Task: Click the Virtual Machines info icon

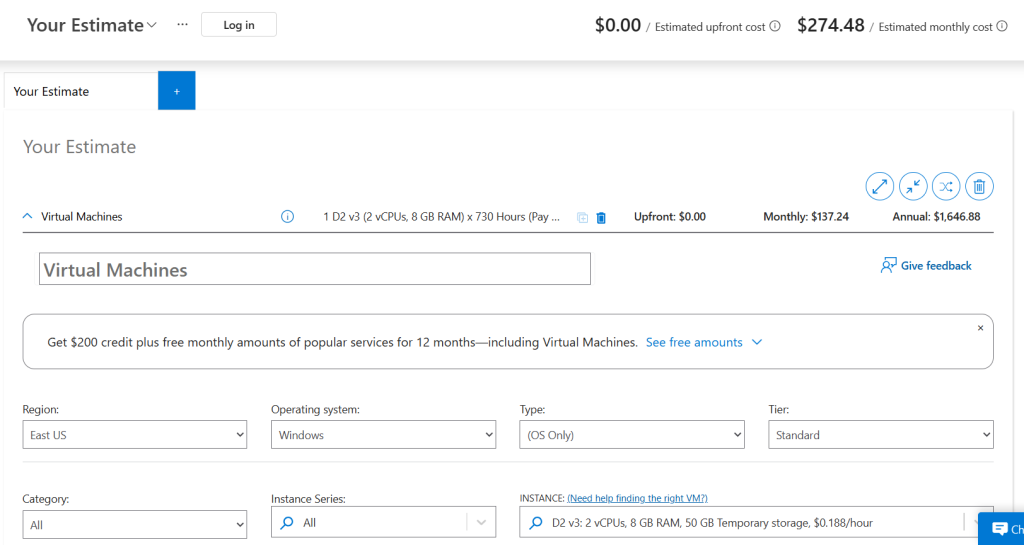Action: coord(287,217)
